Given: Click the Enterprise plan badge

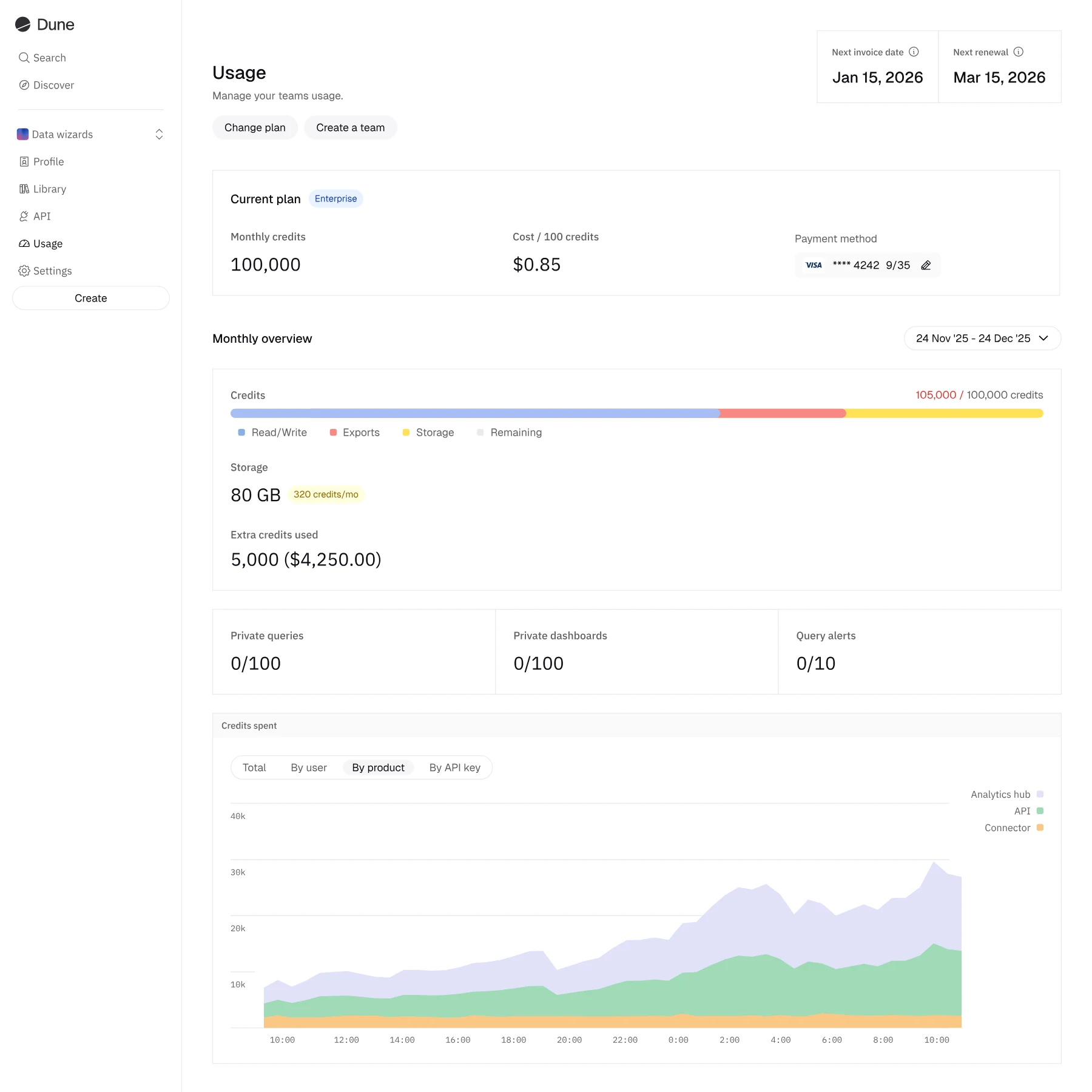Looking at the screenshot, I should 335,199.
